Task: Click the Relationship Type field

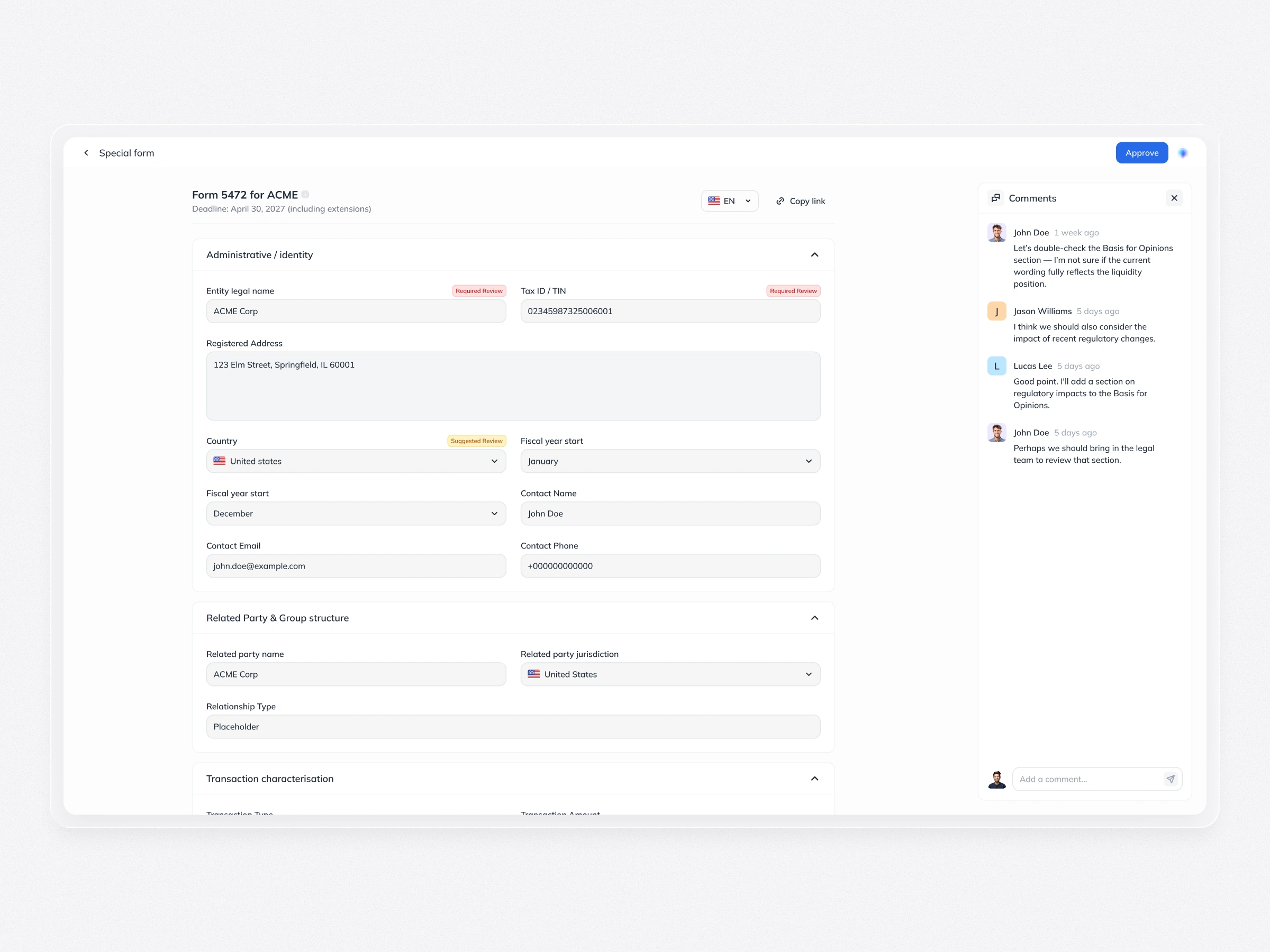Action: 513,727
